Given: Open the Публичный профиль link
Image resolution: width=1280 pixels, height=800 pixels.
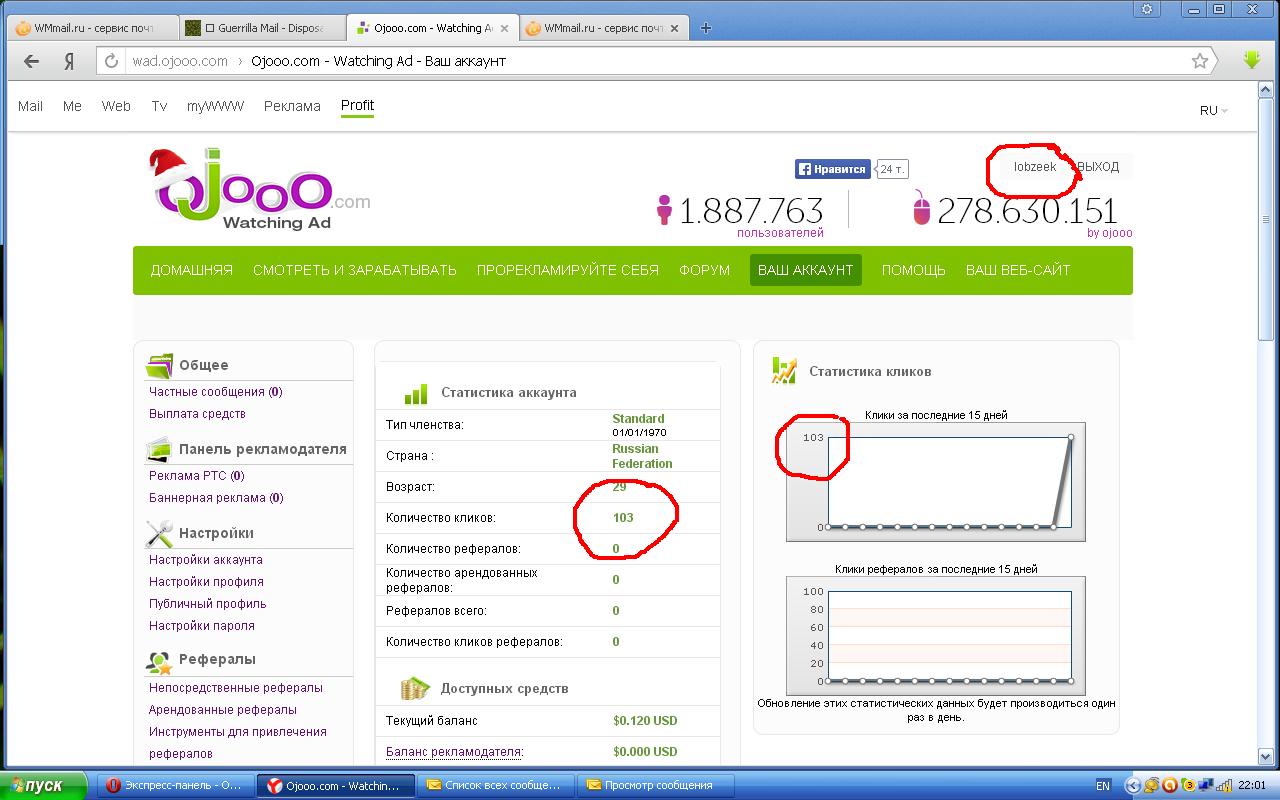Looking at the screenshot, I should tap(208, 604).
